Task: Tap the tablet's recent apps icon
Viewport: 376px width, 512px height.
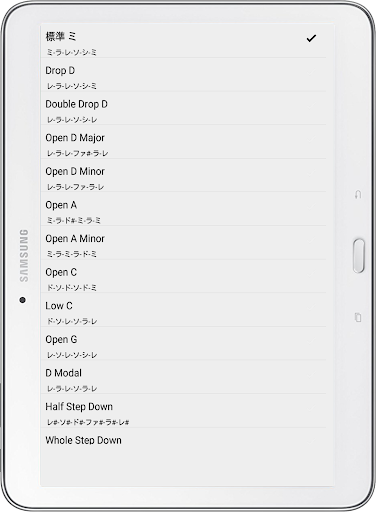Action: (x=358, y=317)
